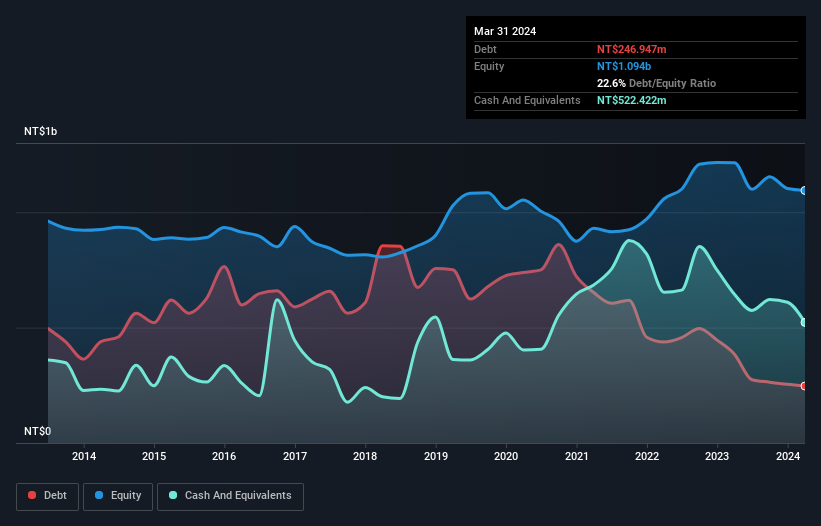Toggle the Cash And Equivalents legend button
Screen dimensions: 821x526
[x=230, y=496]
